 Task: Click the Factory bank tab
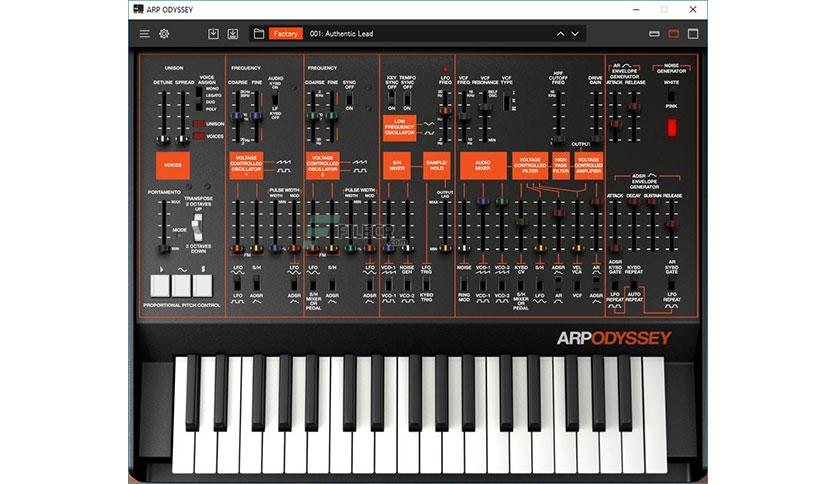tap(286, 34)
